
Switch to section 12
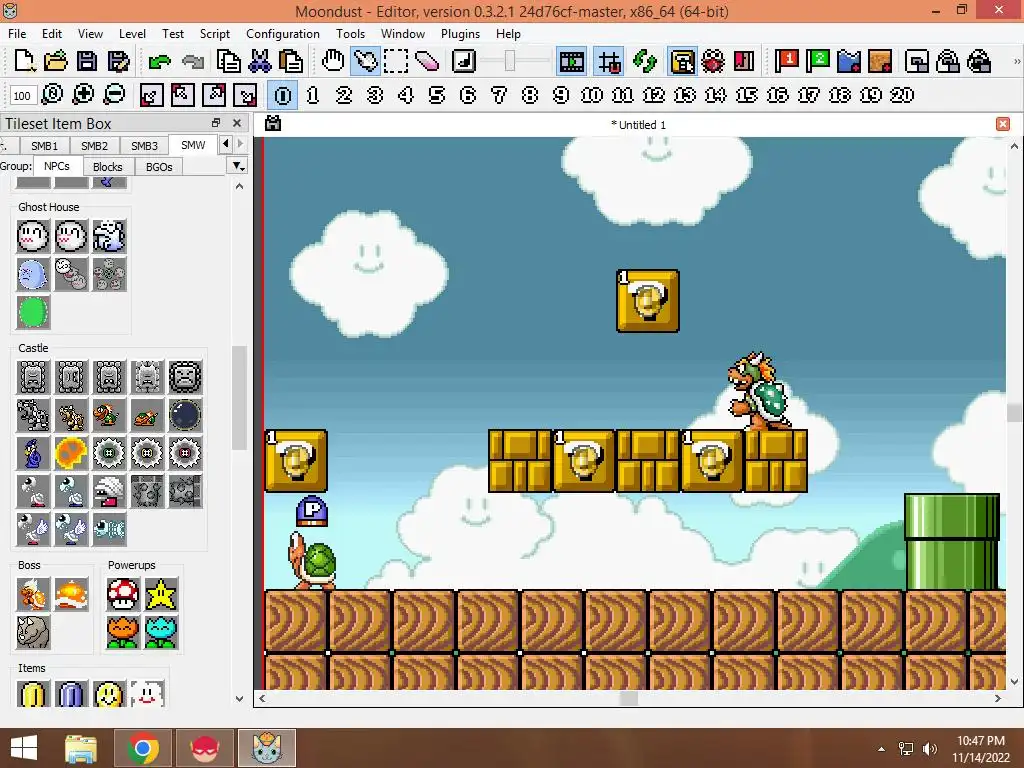coord(654,95)
